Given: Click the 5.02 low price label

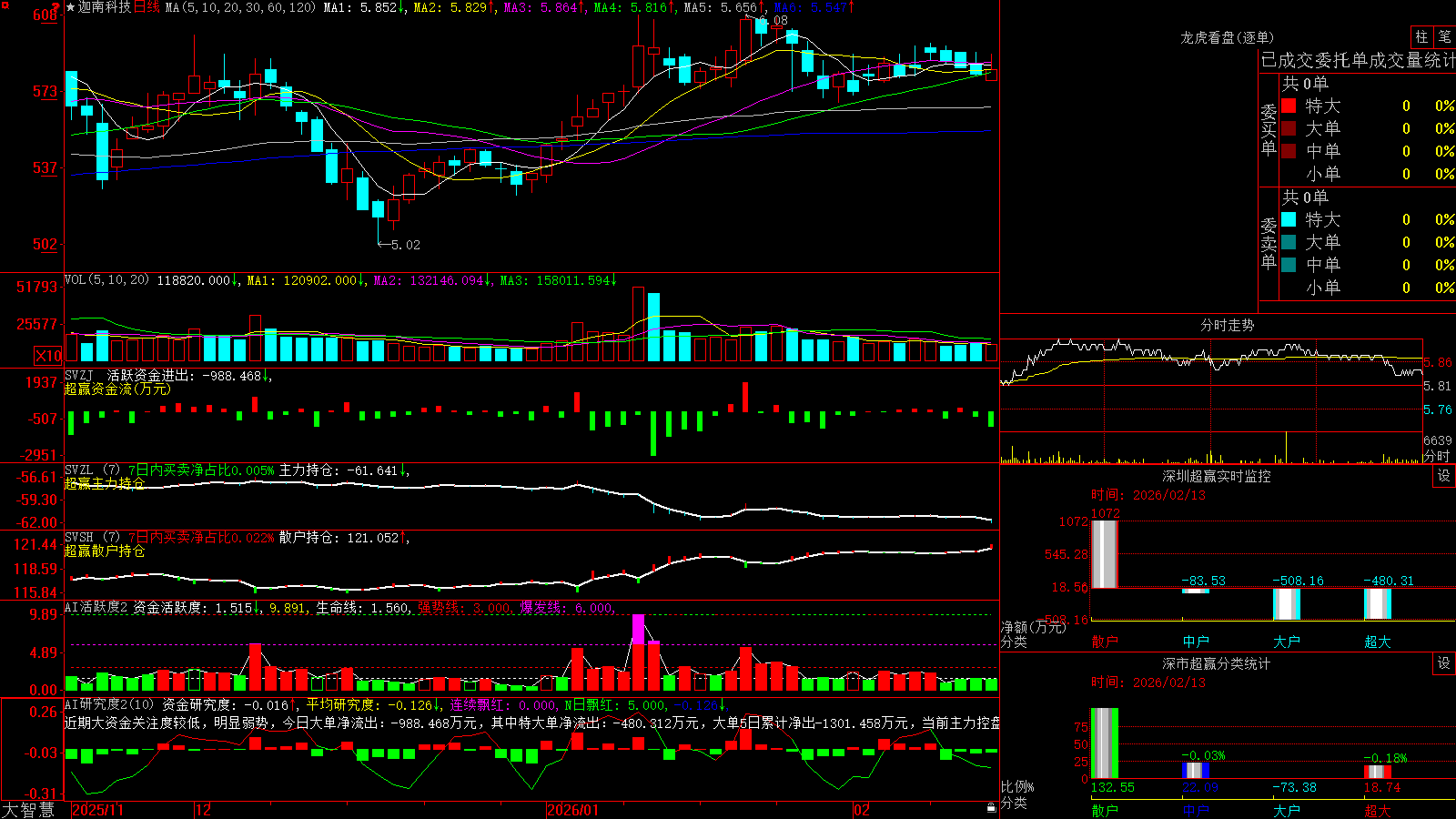Looking at the screenshot, I should click(406, 245).
